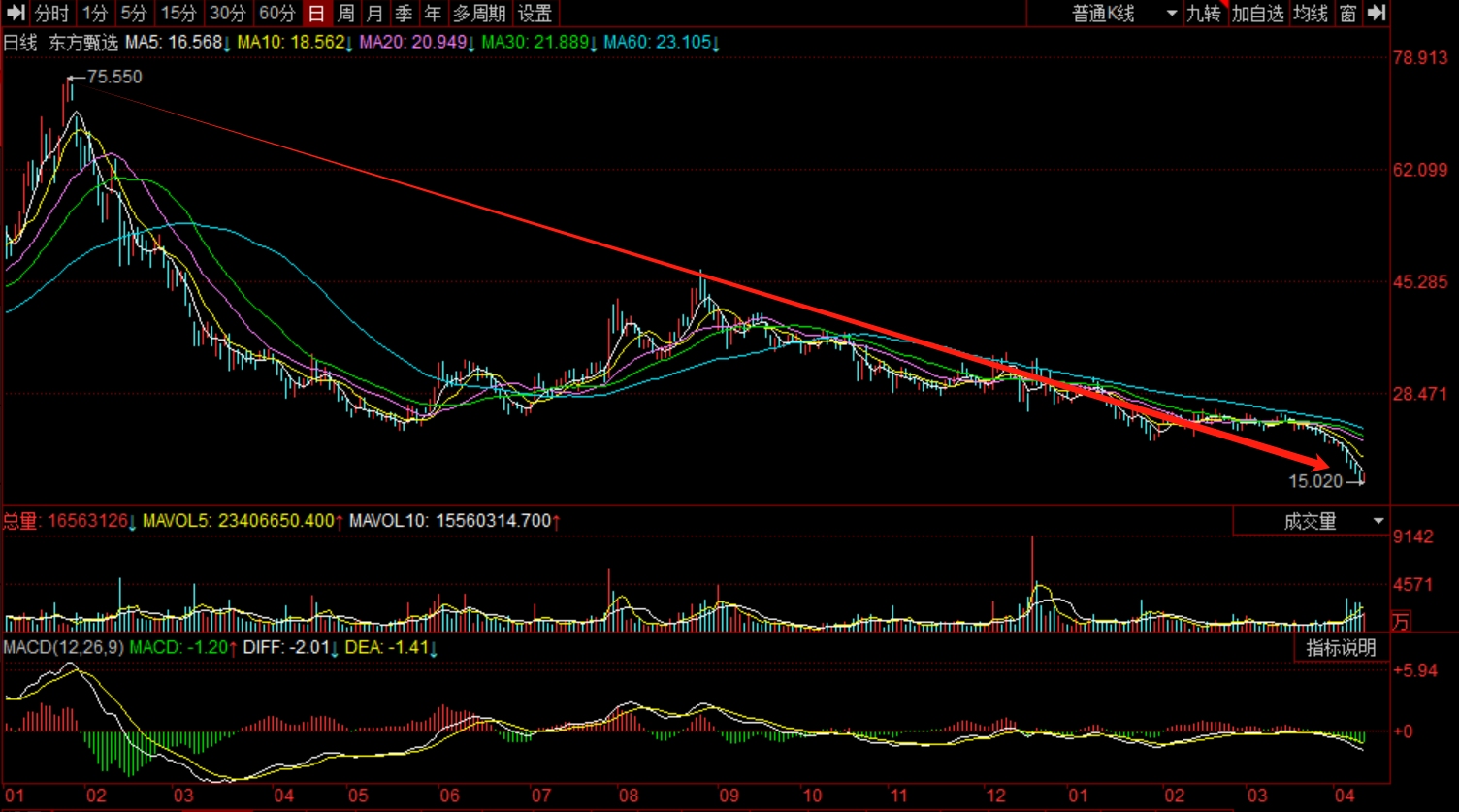Switch to 月 monthly chart
1459x812 pixels.
click(x=374, y=14)
